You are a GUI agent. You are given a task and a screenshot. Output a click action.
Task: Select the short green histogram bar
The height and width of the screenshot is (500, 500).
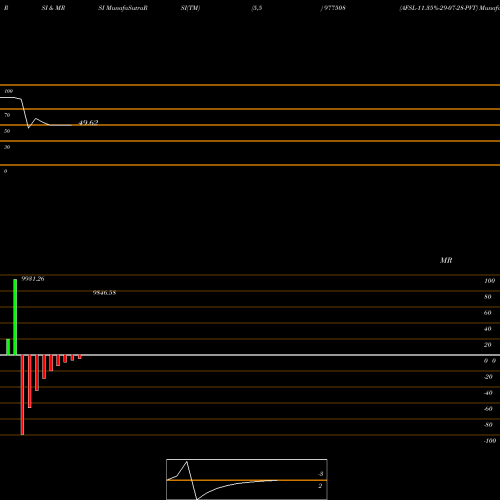coord(8,347)
